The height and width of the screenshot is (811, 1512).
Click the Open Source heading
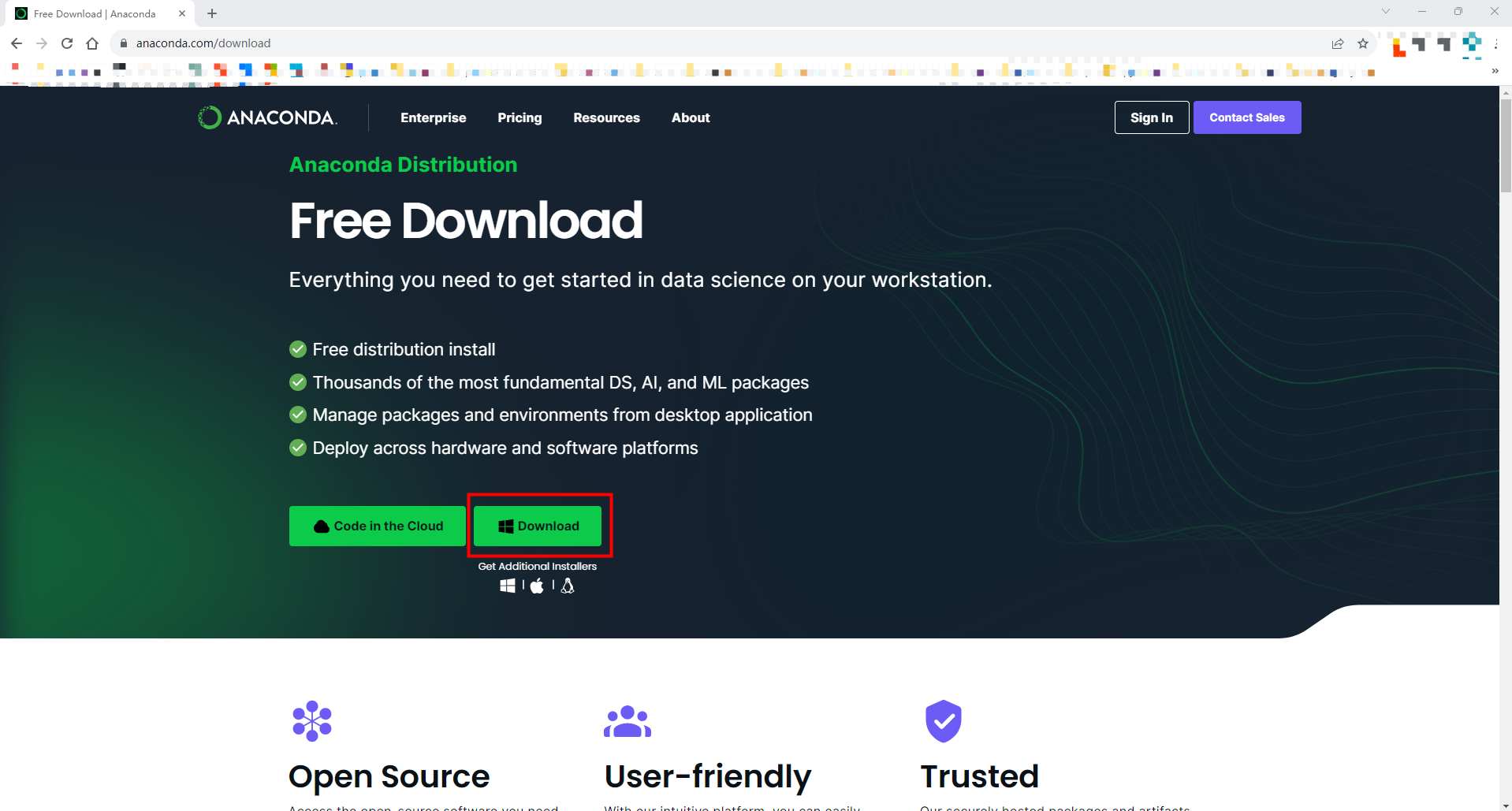(389, 776)
